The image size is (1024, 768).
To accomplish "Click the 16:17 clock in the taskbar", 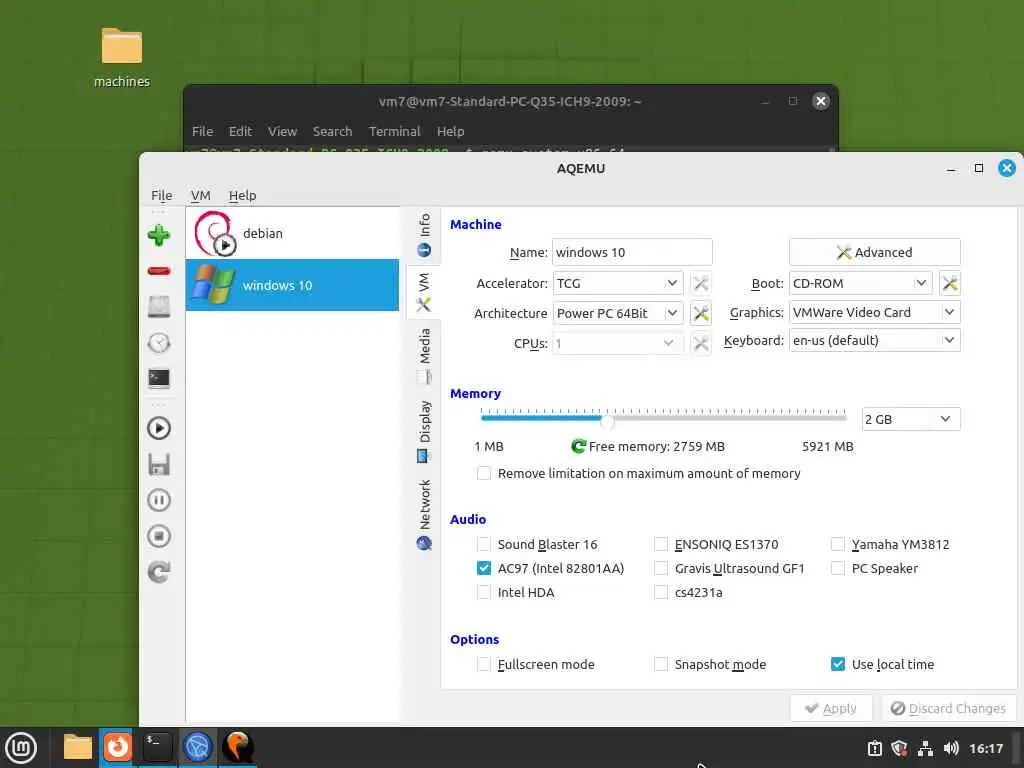I will click(986, 748).
